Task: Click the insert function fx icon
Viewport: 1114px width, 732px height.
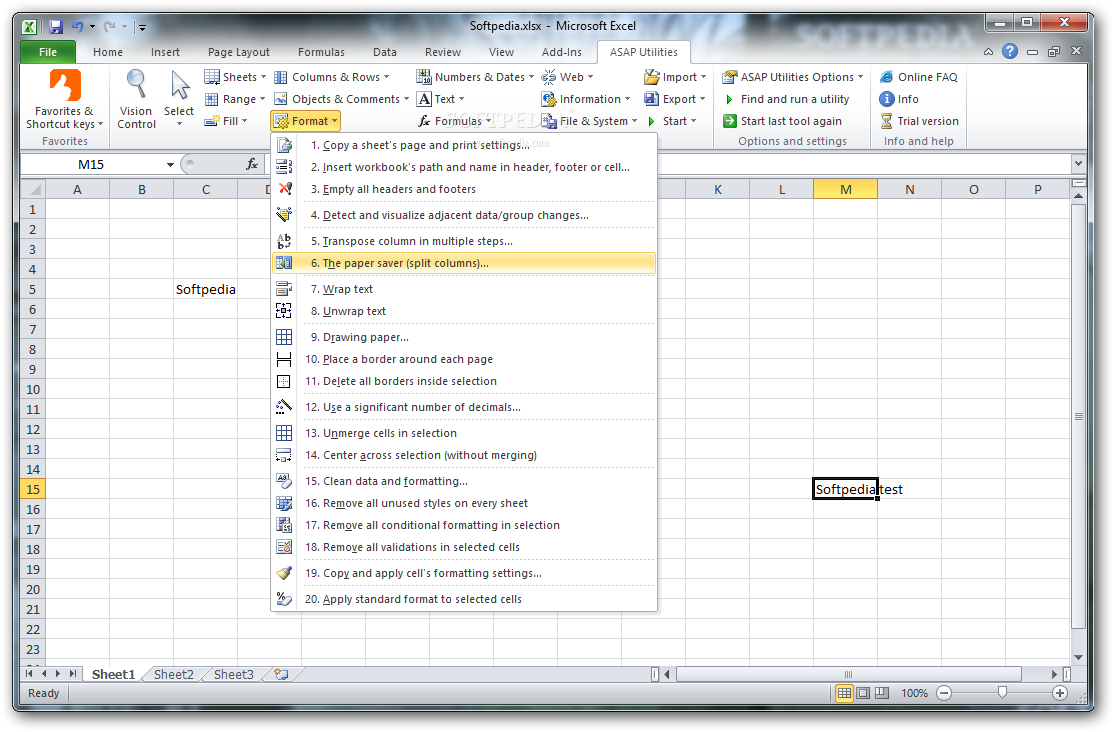Action: click(252, 164)
